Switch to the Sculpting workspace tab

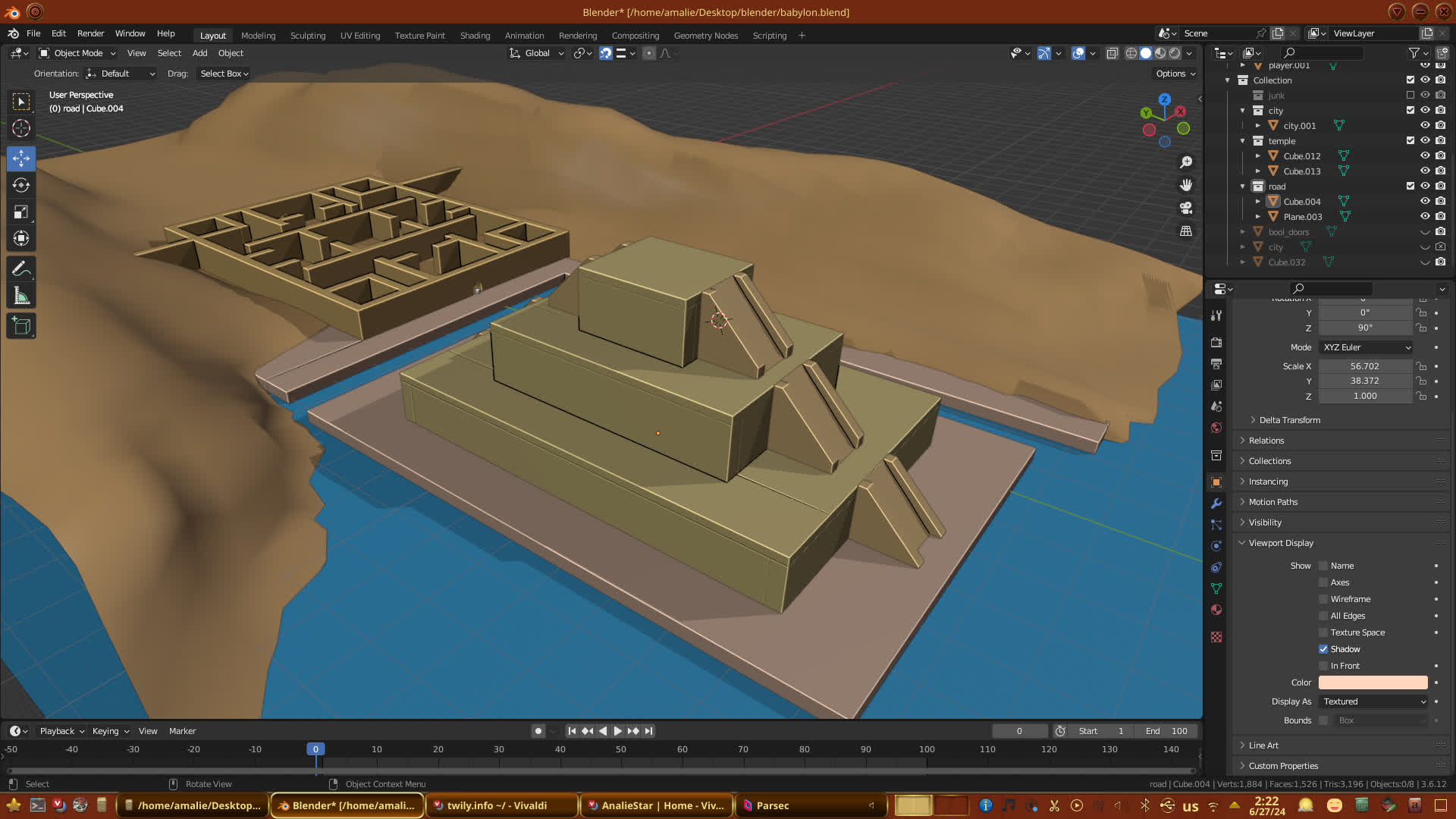tap(307, 36)
